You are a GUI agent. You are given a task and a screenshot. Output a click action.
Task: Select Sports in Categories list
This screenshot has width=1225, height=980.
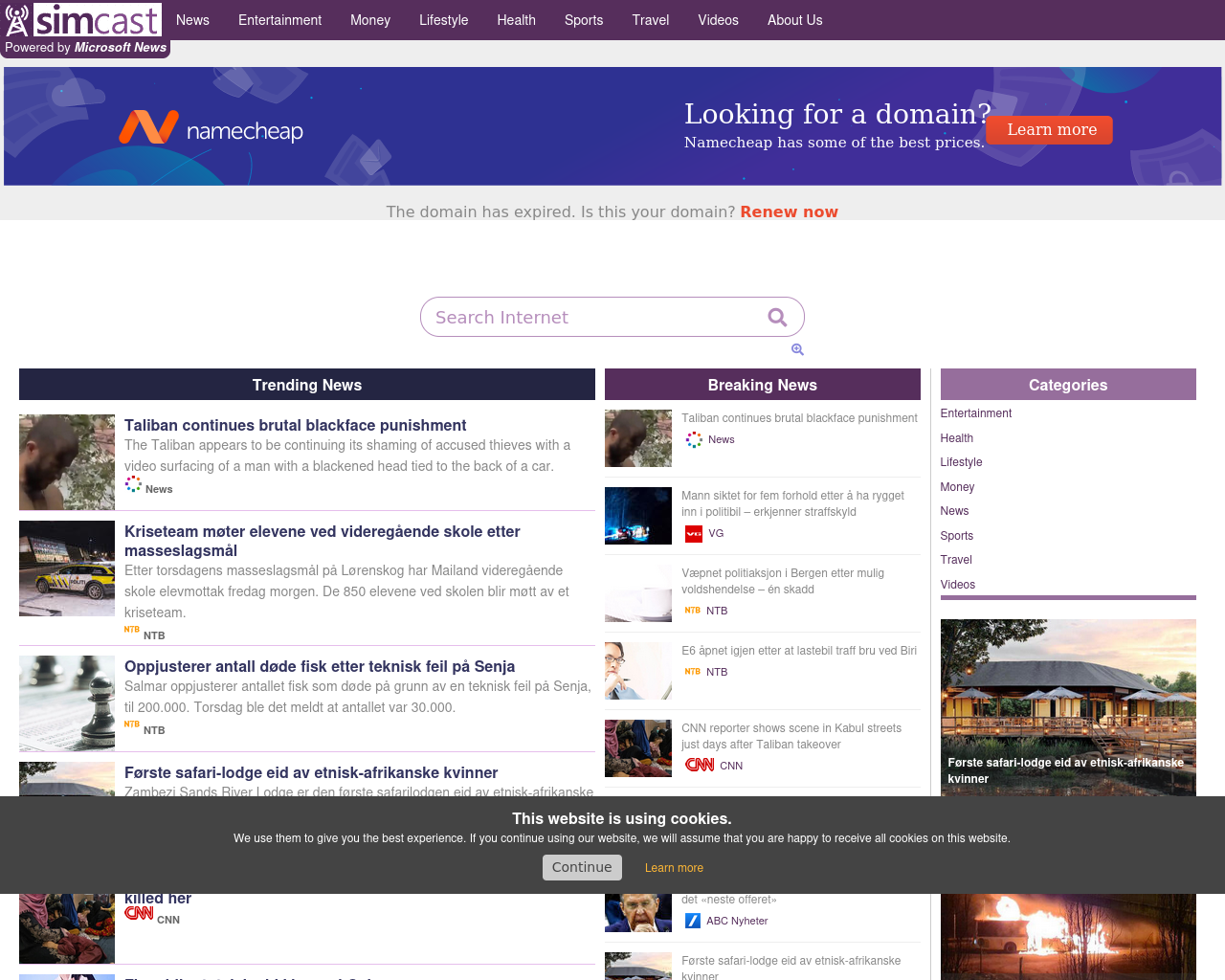[x=956, y=536]
